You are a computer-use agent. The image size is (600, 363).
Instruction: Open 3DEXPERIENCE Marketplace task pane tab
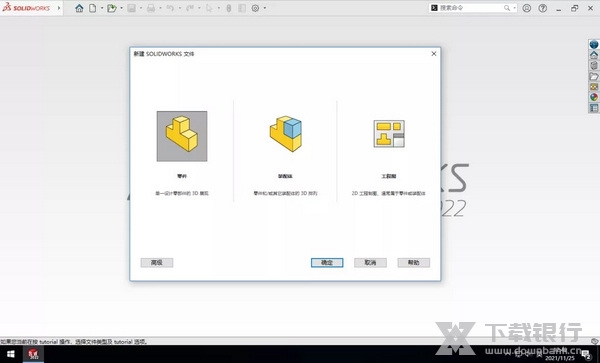(594, 44)
